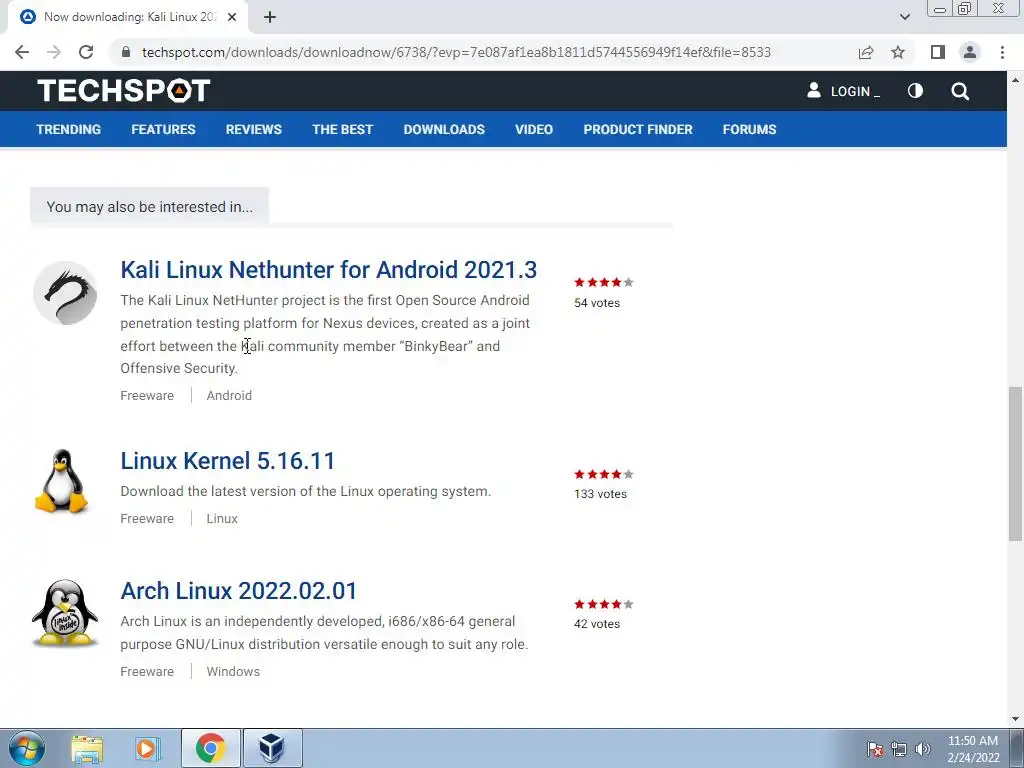The height and width of the screenshot is (768, 1024).
Task: Click the '133 votes' text
Action: 600,494
